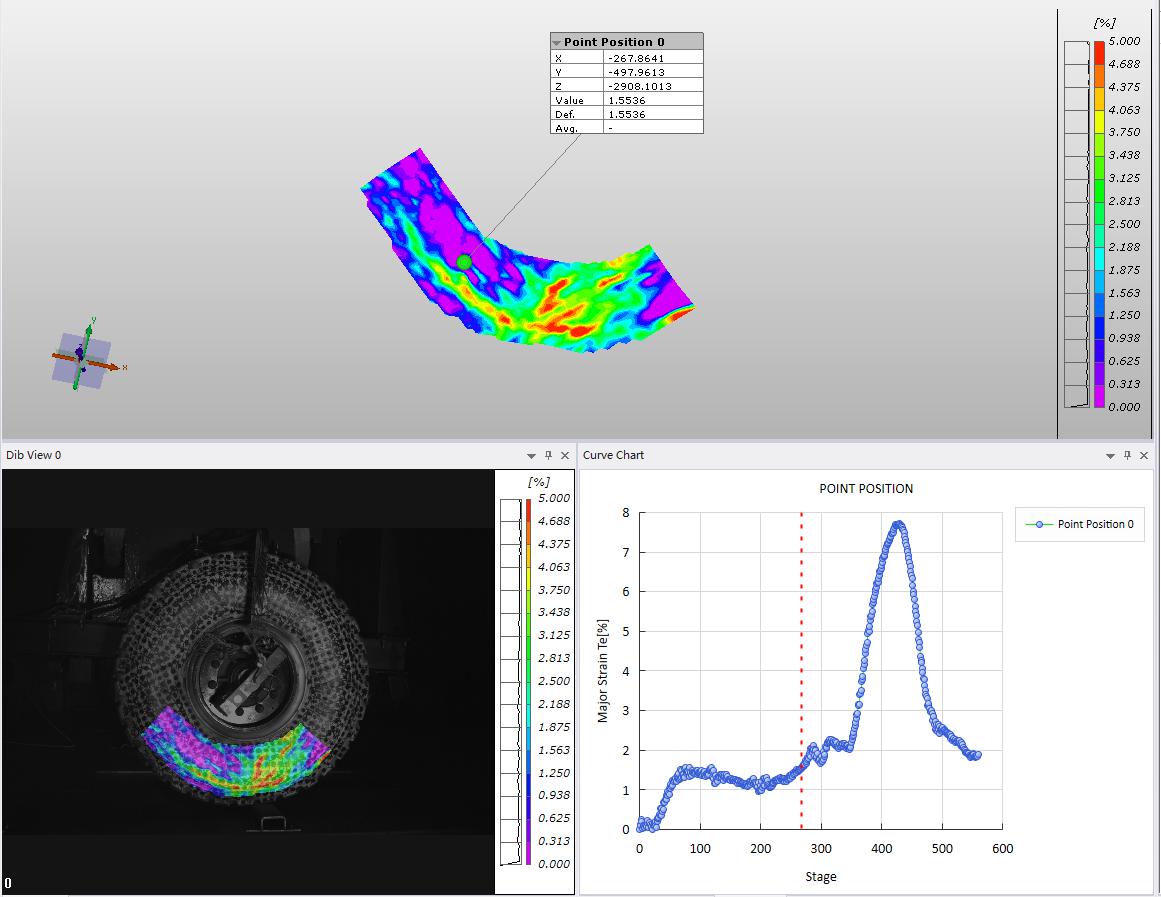
Task: Close the Dib View 0 panel
Action: tap(565, 455)
